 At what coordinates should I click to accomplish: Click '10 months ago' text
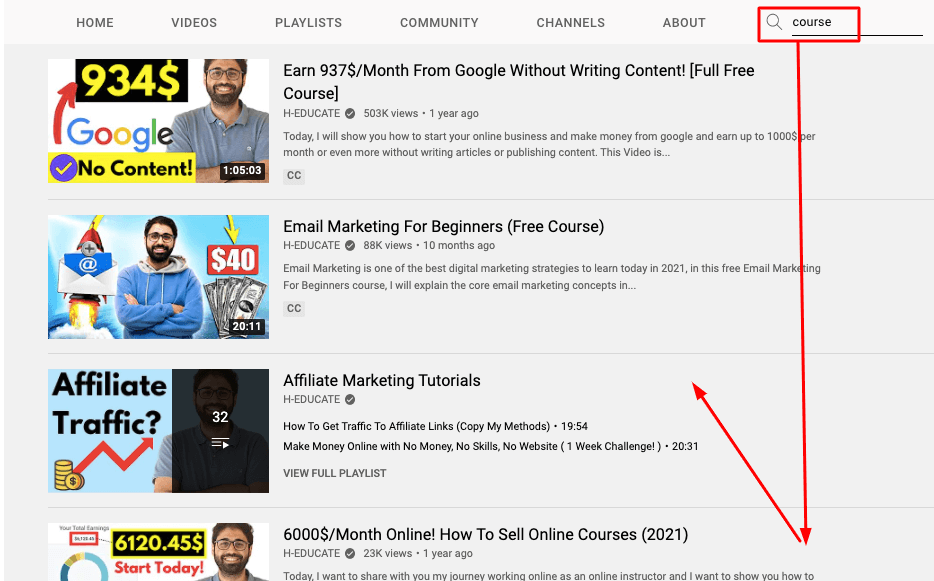459,246
